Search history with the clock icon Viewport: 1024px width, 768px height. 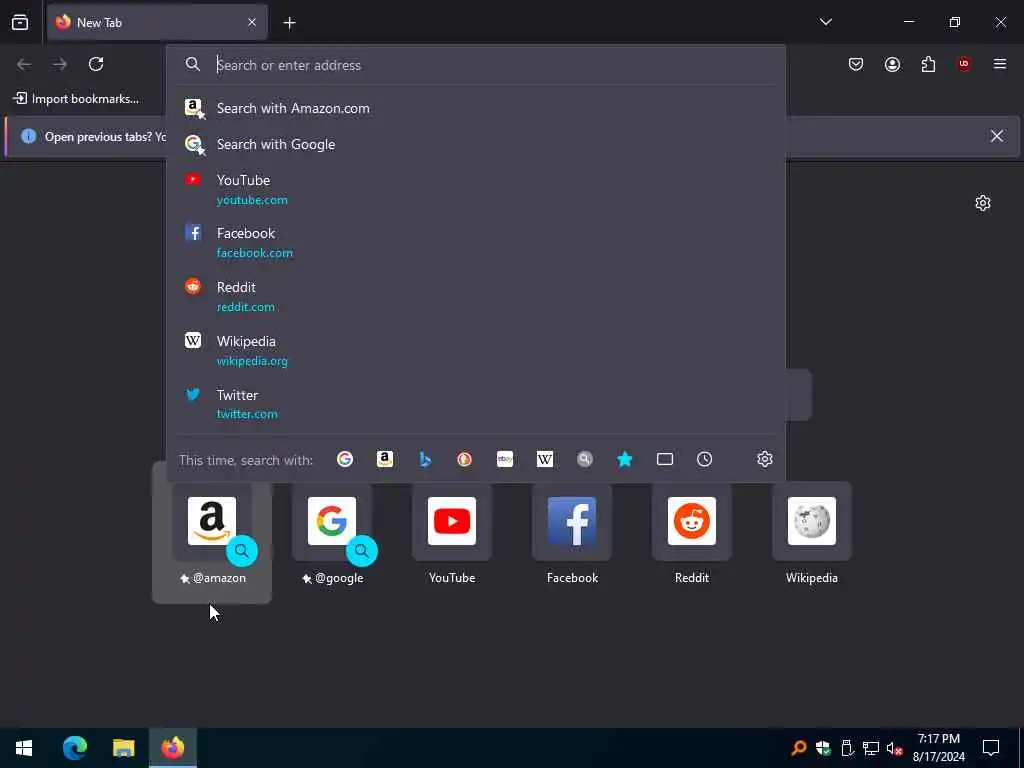(704, 459)
